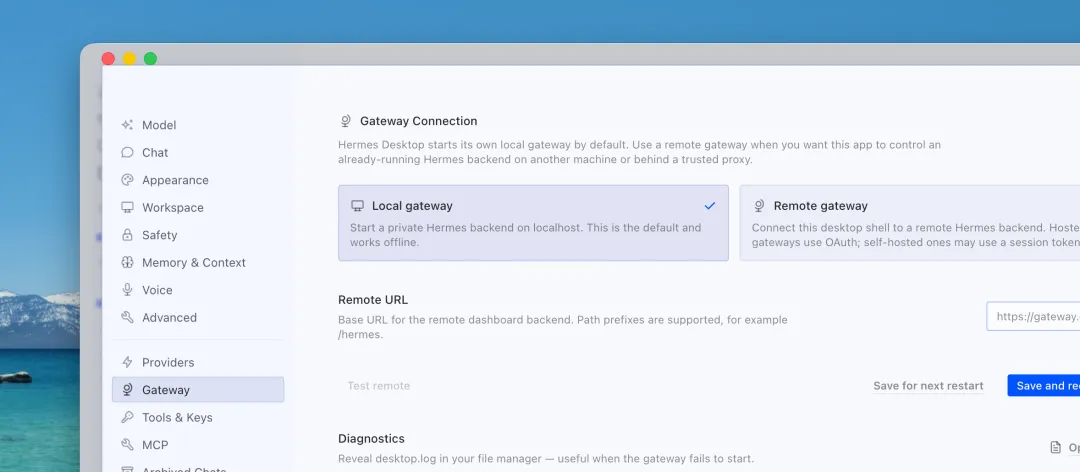The image size is (1080, 472).
Task: Click the Advanced wrench icon
Action: point(127,318)
